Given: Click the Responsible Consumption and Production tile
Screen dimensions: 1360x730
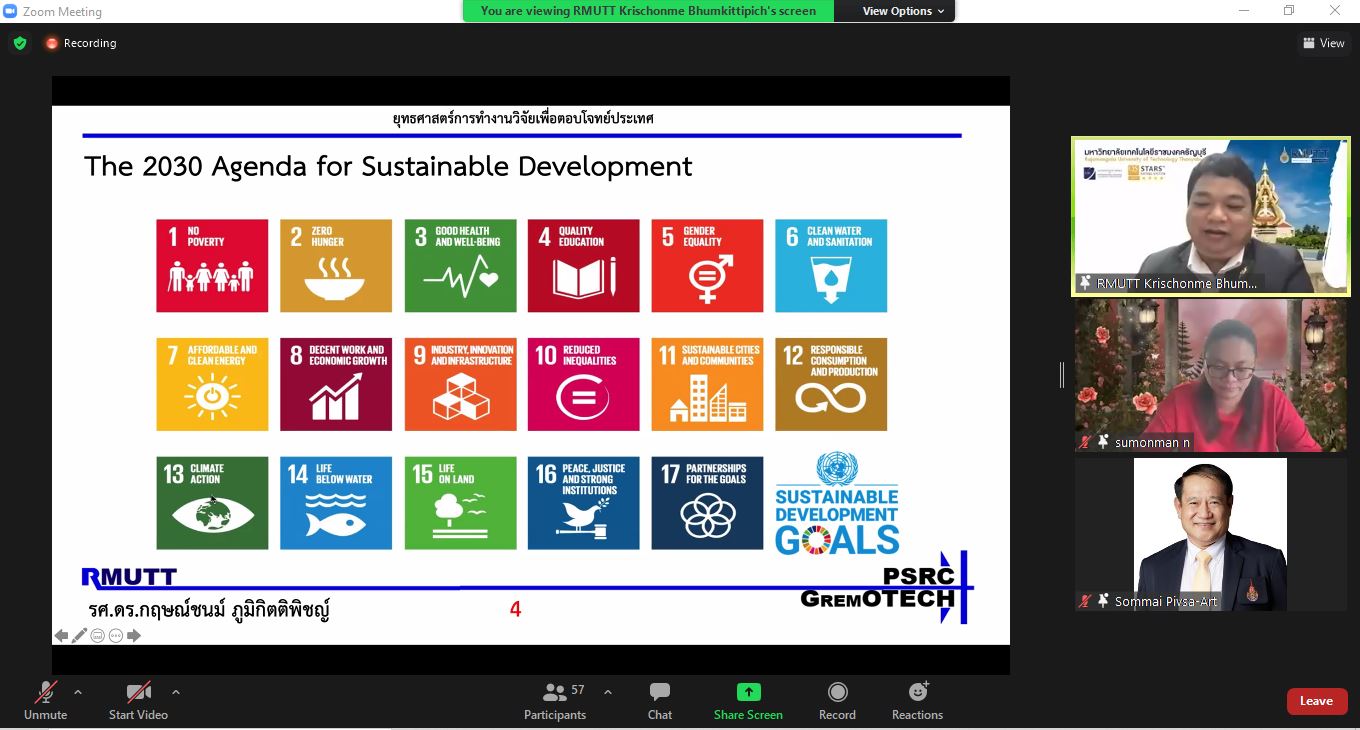Looking at the screenshot, I should tap(831, 384).
